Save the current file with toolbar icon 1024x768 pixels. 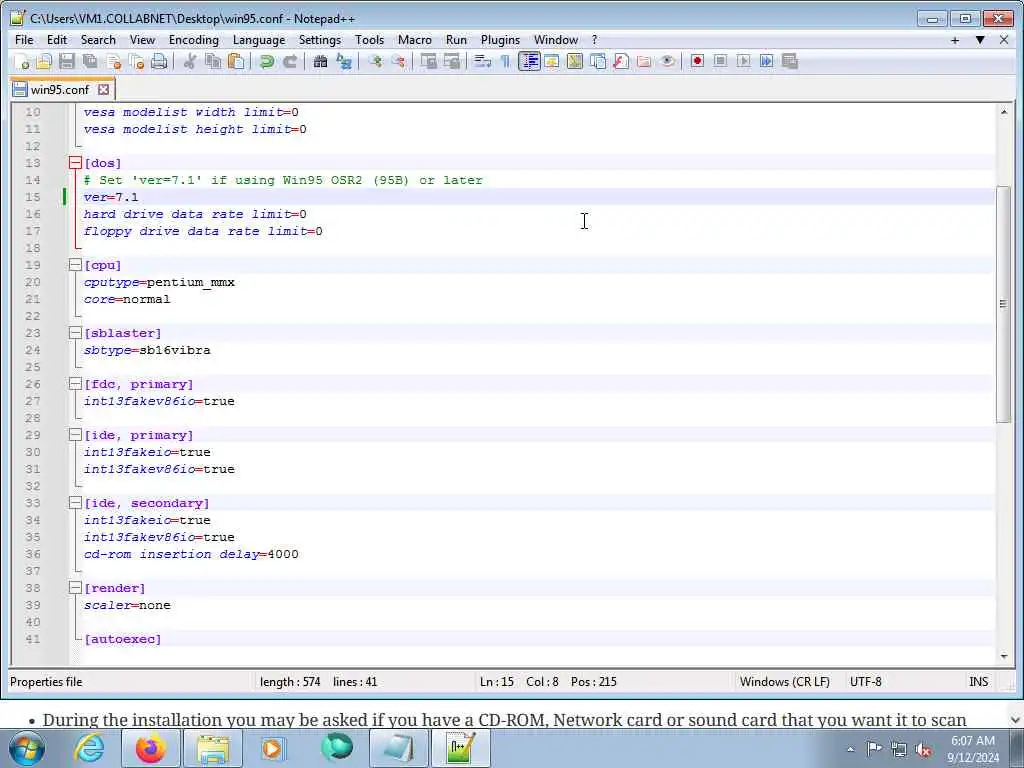point(67,61)
